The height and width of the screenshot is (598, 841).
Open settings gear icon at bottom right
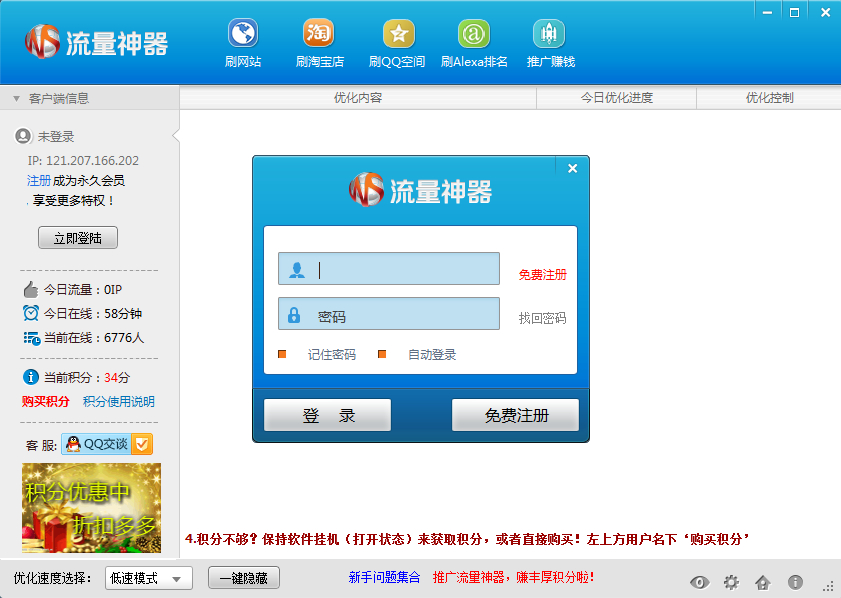731,582
